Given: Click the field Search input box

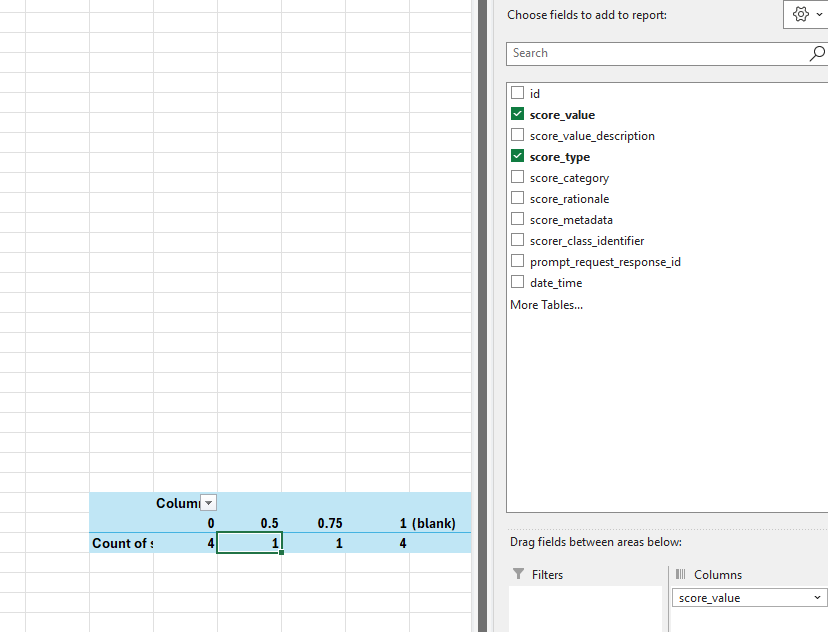Looking at the screenshot, I should click(x=655, y=54).
